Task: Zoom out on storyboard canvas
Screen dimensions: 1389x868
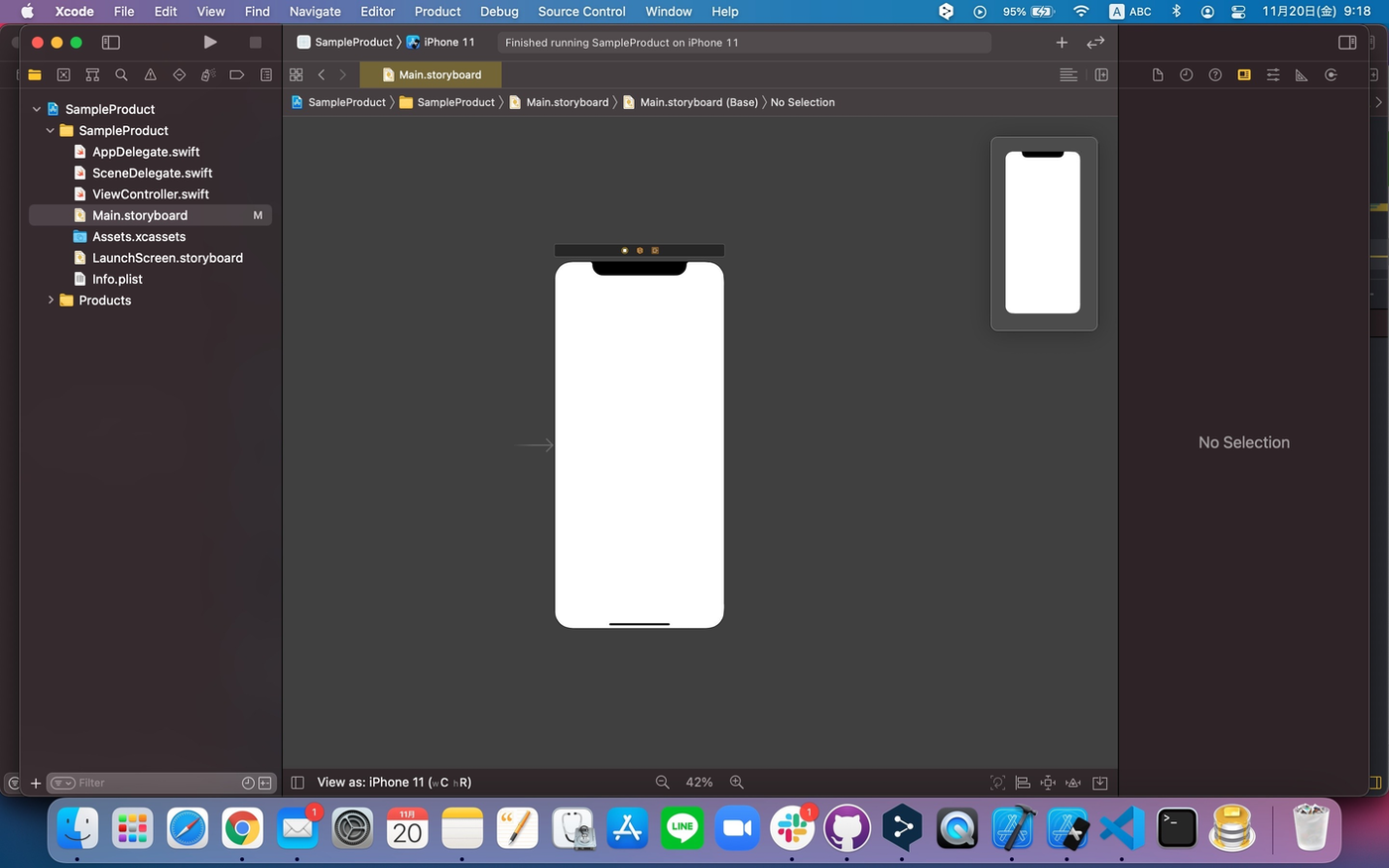Action: tap(662, 782)
